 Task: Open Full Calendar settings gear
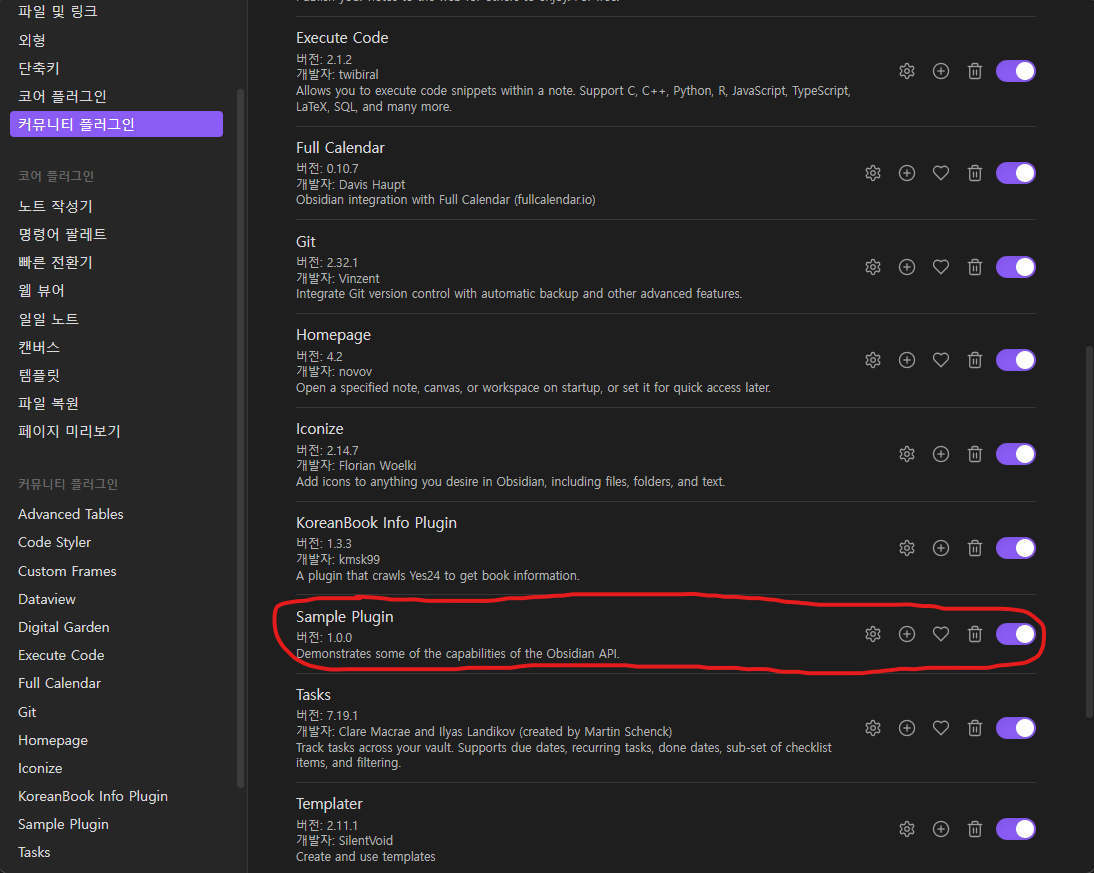tap(873, 173)
